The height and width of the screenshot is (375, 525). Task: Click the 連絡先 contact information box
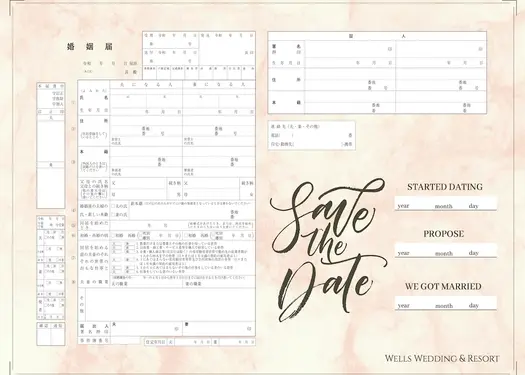click(x=311, y=135)
